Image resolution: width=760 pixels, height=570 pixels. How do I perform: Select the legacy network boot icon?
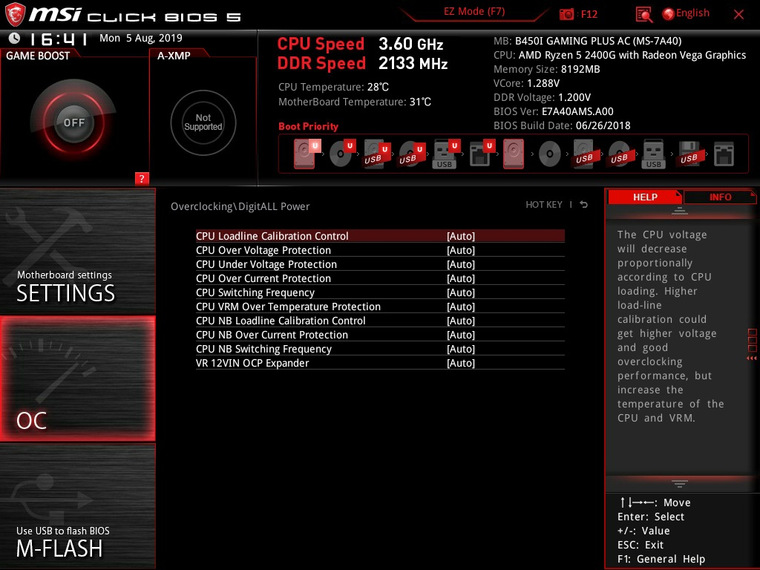pyautogui.click(x=724, y=154)
